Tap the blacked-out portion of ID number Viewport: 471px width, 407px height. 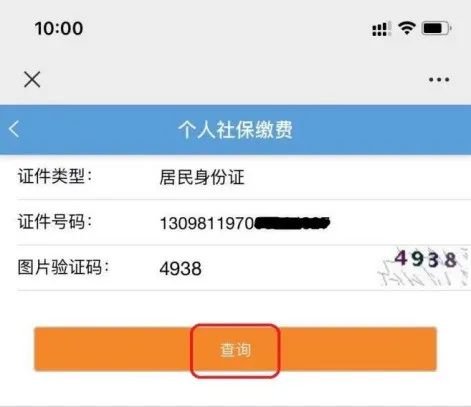point(293,223)
